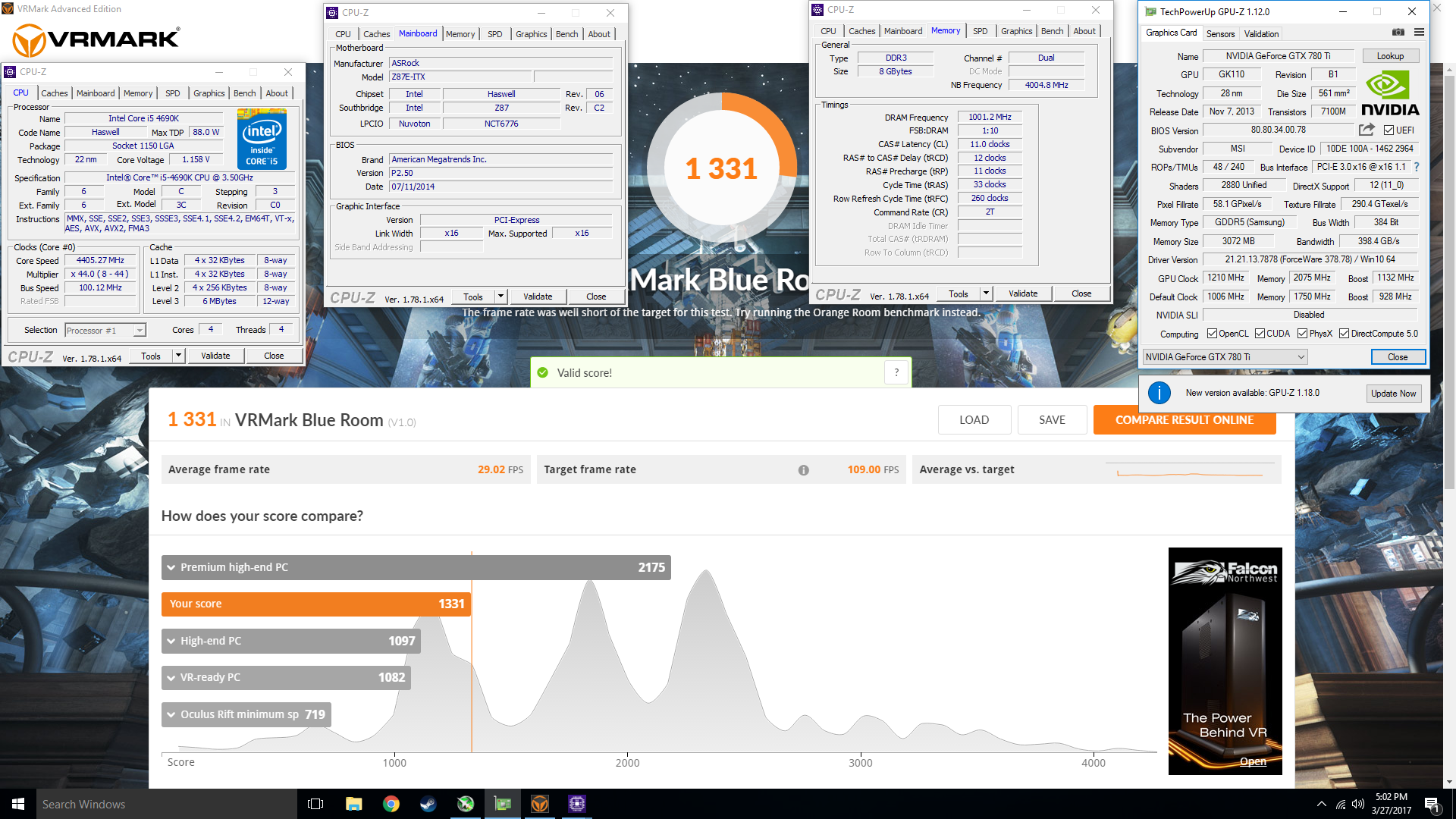Click the target frame rate info icon
The height and width of the screenshot is (819, 1456).
coord(803,470)
